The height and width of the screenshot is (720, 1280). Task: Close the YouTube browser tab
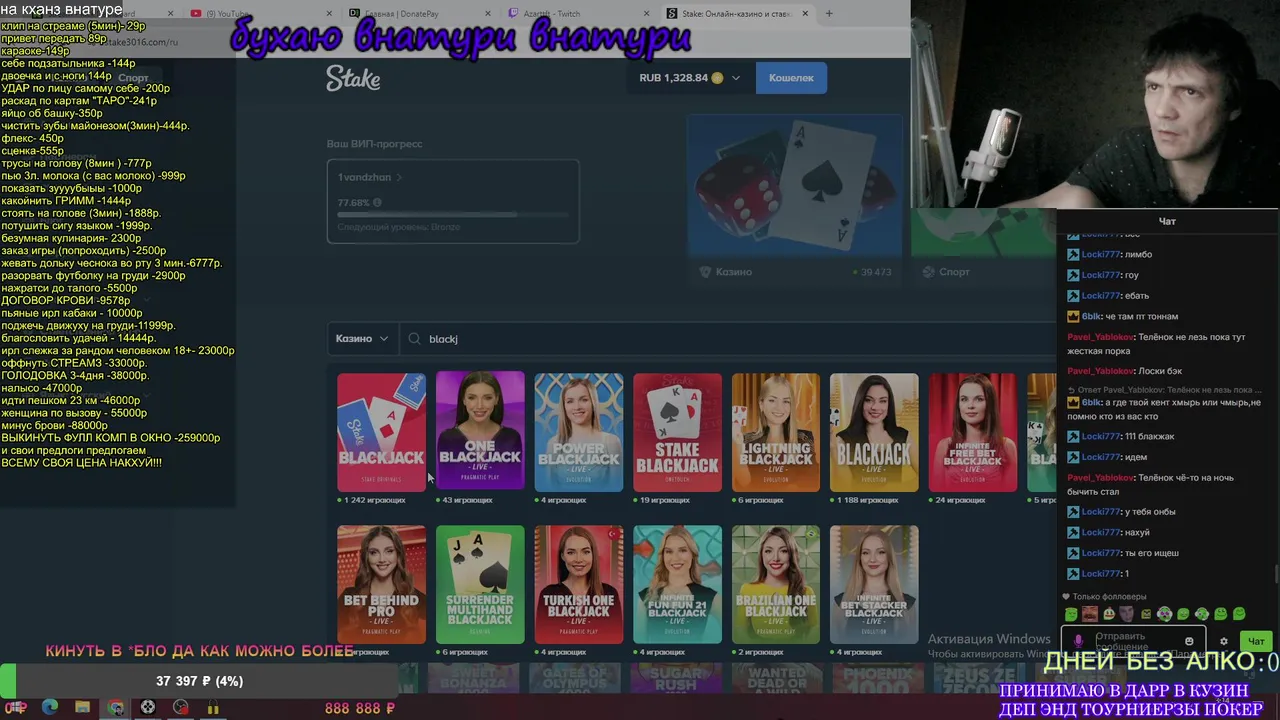327,14
